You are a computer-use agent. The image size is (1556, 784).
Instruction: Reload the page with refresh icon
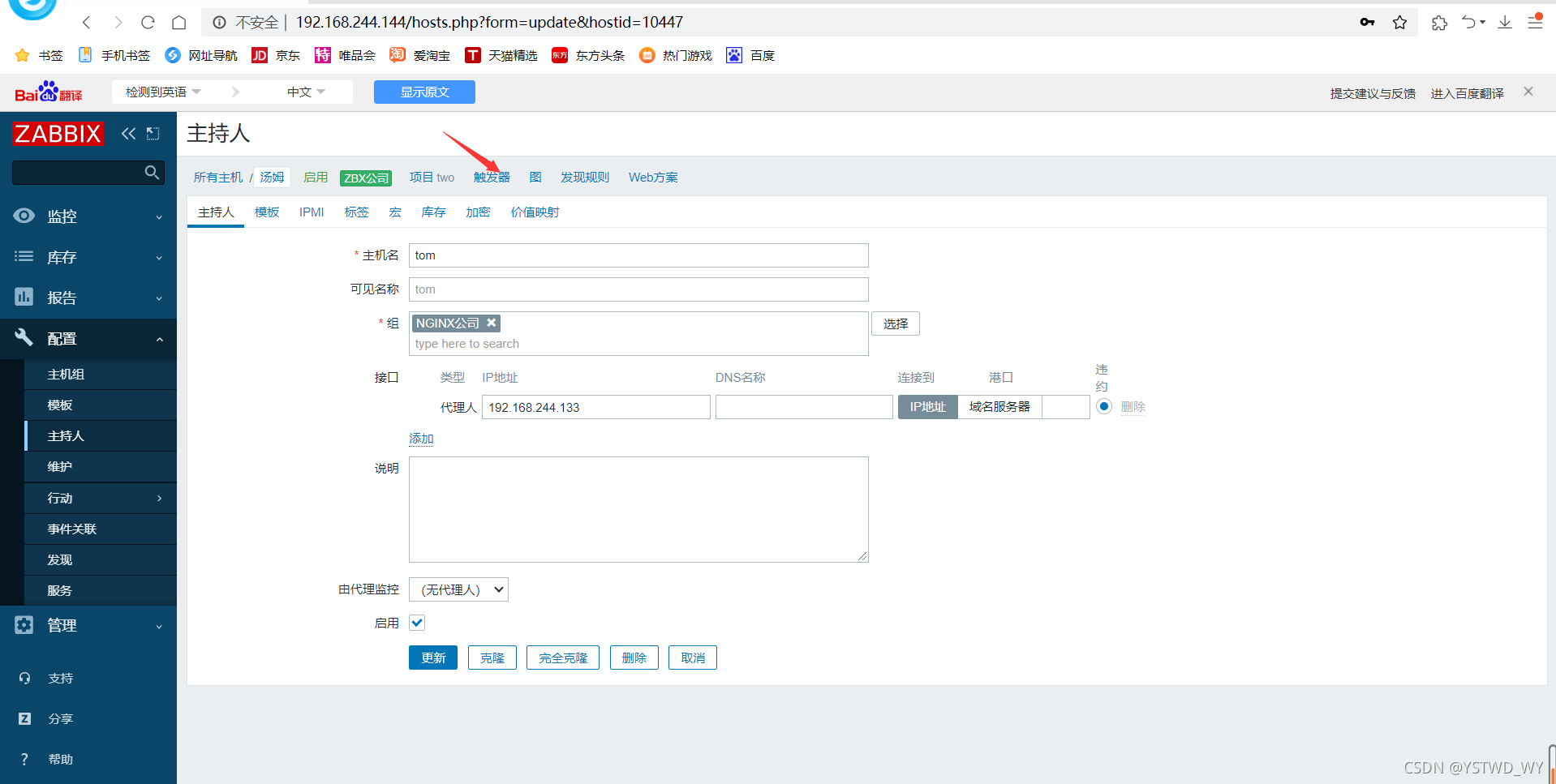pos(148,23)
